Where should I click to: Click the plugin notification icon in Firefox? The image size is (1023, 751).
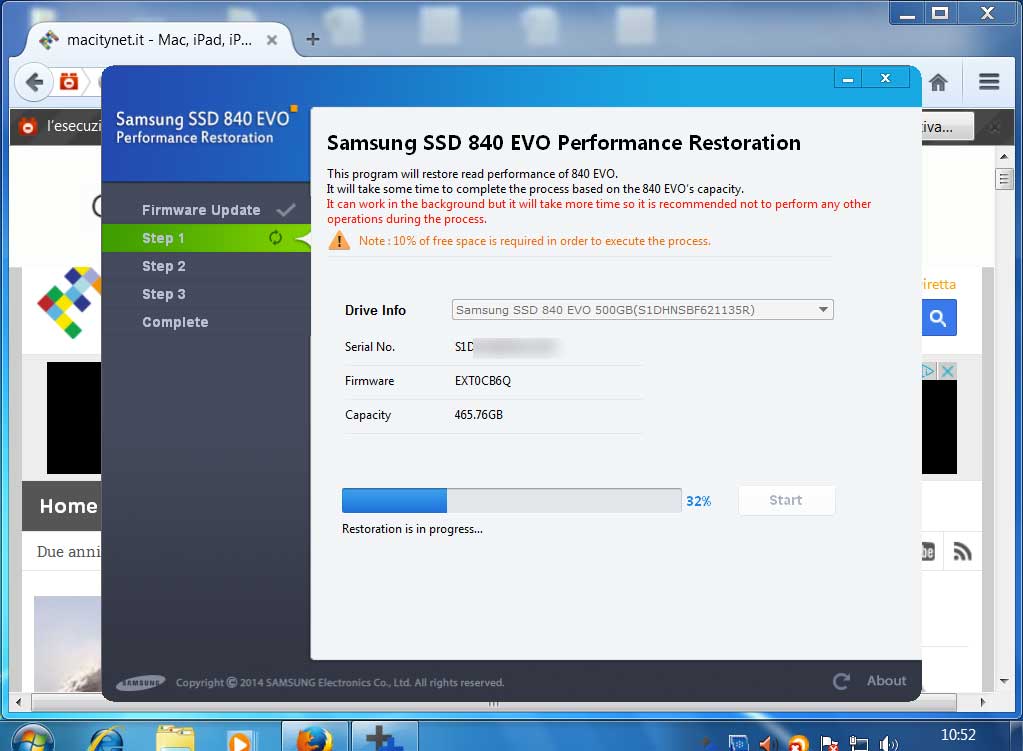pos(27,126)
